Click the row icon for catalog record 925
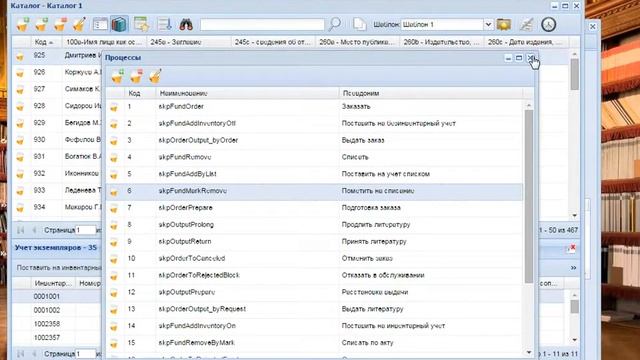640x360 pixels. click(x=20, y=56)
